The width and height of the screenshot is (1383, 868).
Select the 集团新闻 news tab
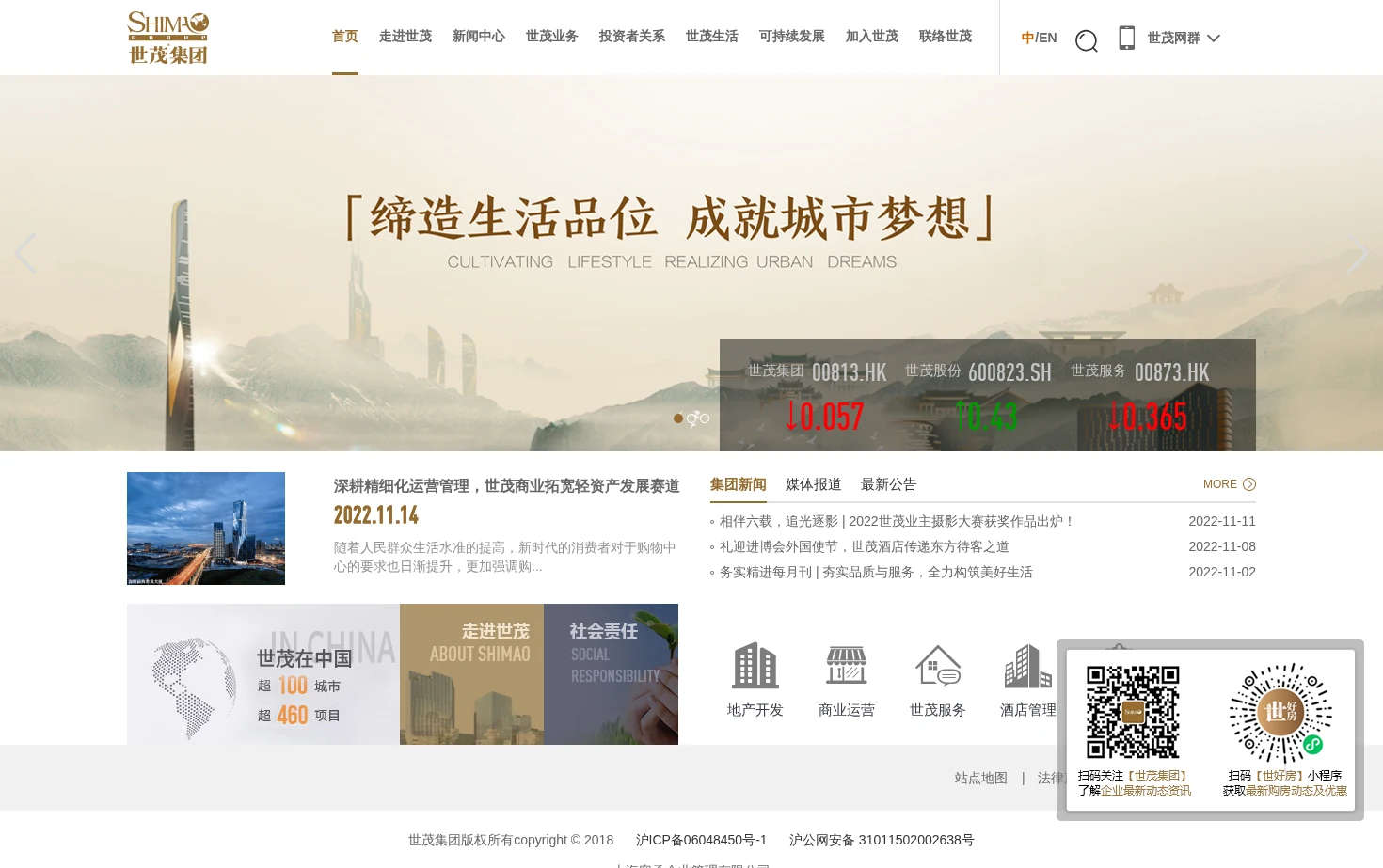pyautogui.click(x=739, y=484)
